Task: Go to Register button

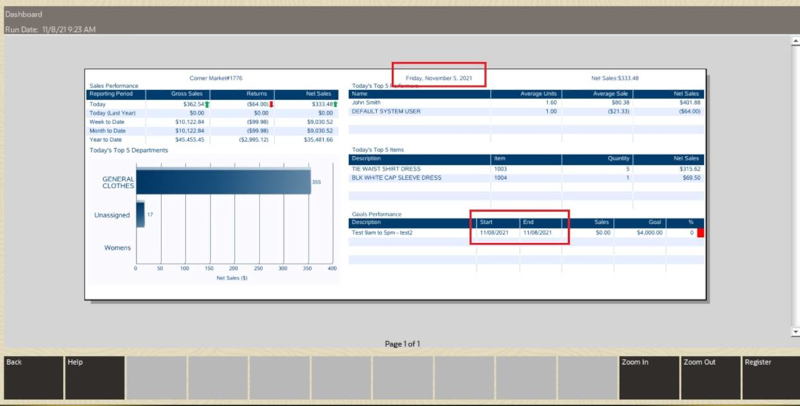Action: point(771,377)
